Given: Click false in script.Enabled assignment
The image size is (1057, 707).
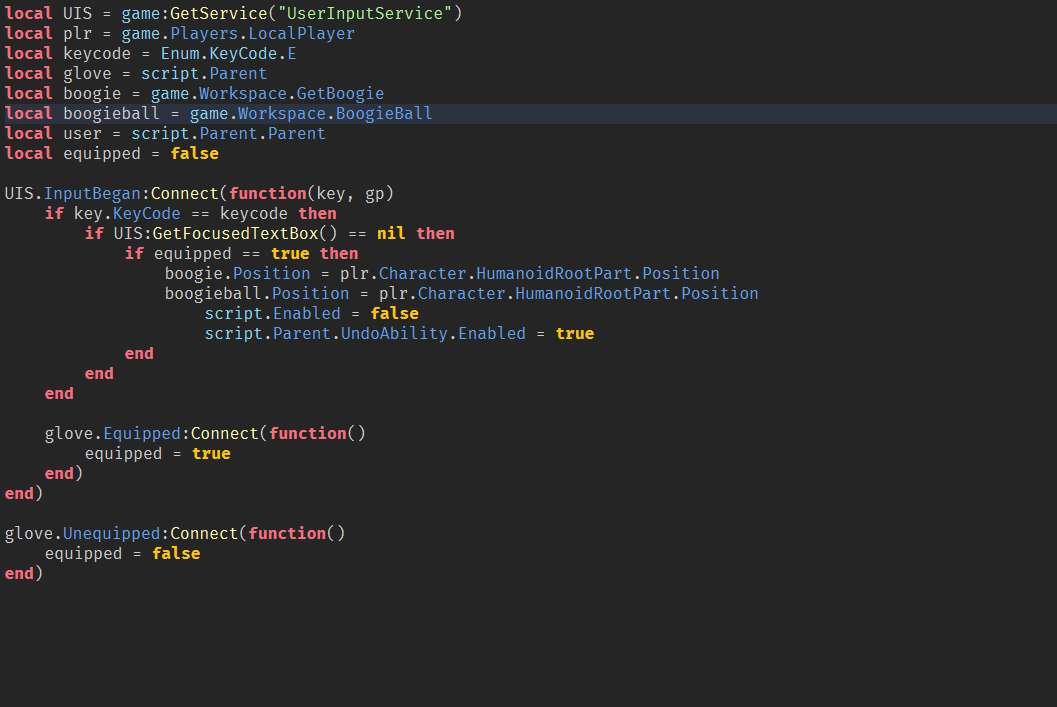Looking at the screenshot, I should 395,314.
